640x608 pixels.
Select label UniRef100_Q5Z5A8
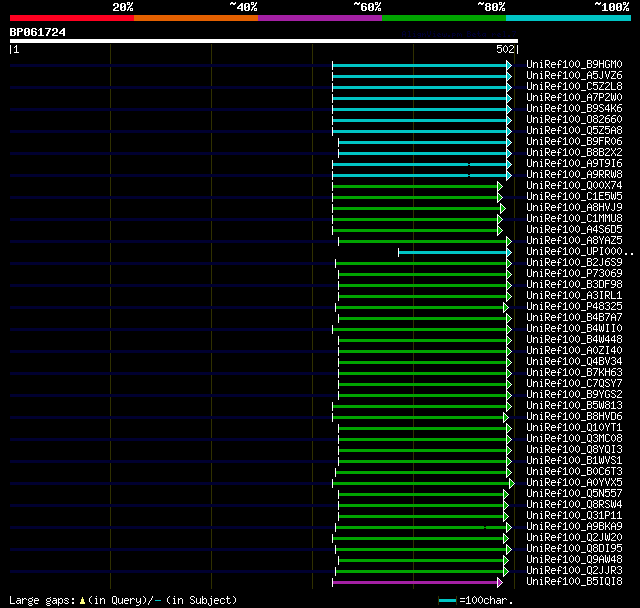click(x=574, y=131)
